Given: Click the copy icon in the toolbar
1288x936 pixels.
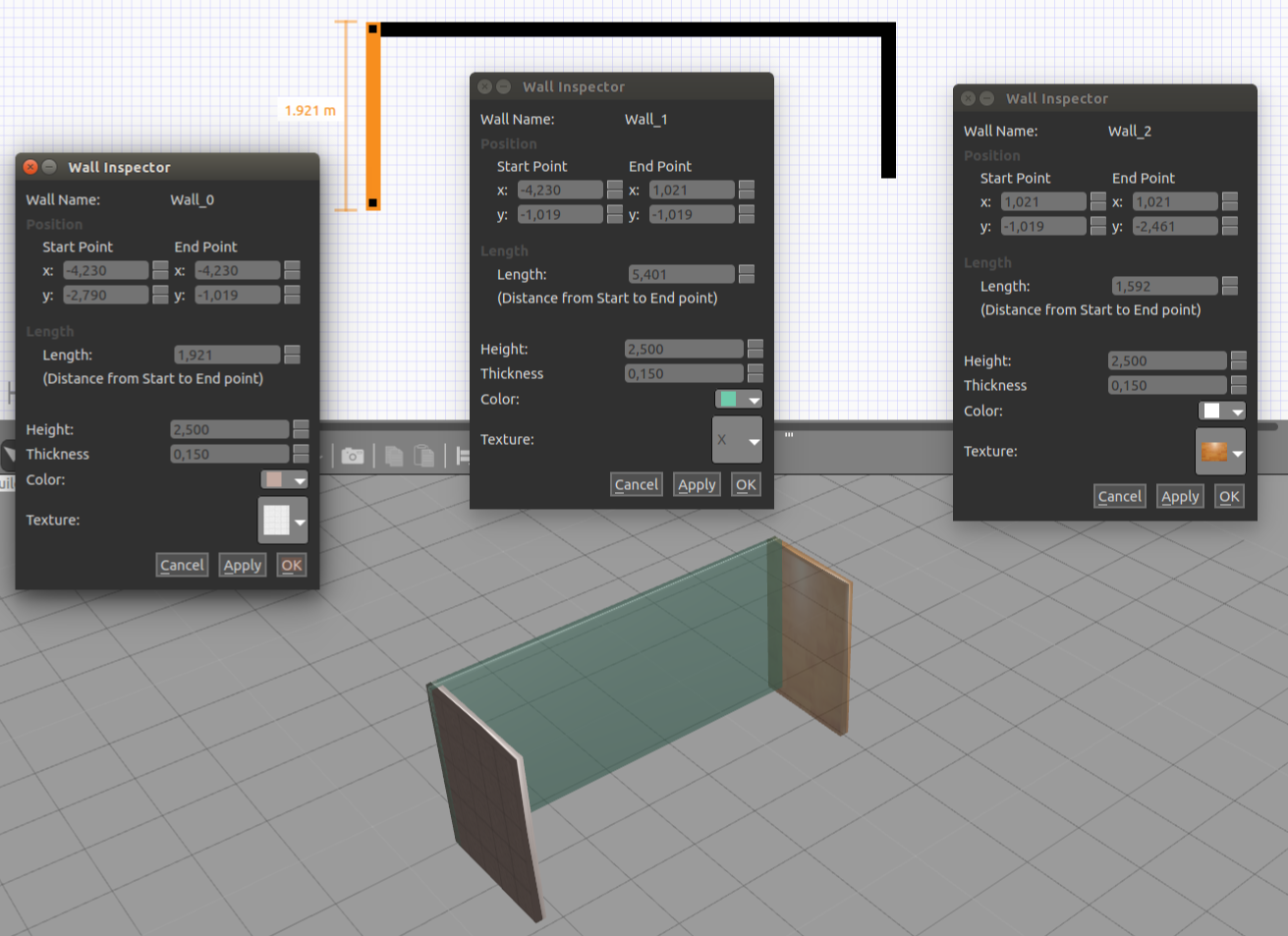Looking at the screenshot, I should (394, 456).
